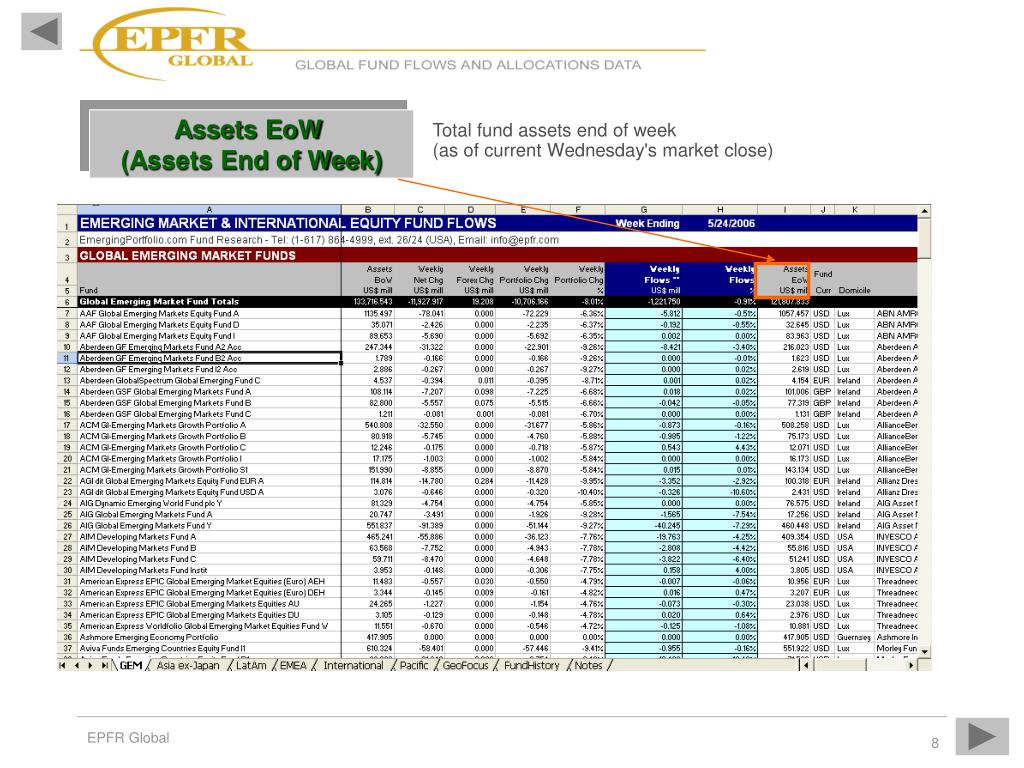Click the GLOBAL EMERGING MARKET FUNDS banner
The width and height of the screenshot is (1024, 768).
point(187,255)
